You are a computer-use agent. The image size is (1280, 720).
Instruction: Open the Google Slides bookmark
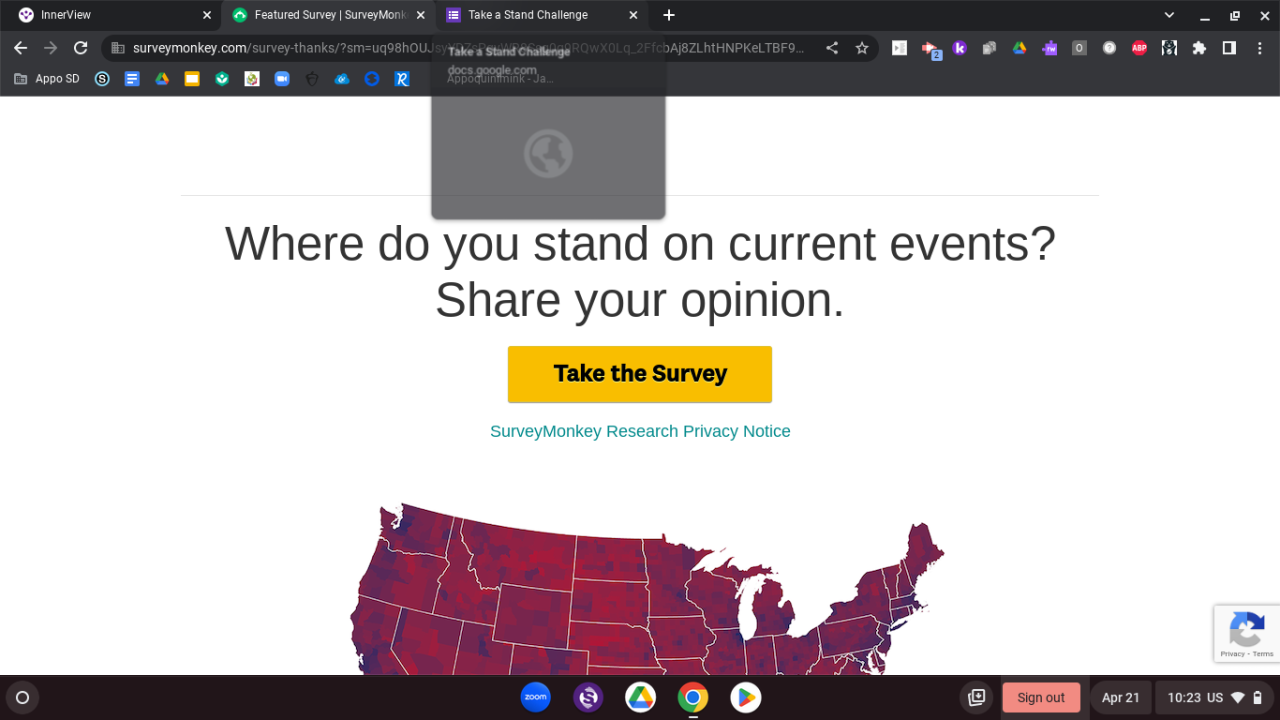pos(192,79)
